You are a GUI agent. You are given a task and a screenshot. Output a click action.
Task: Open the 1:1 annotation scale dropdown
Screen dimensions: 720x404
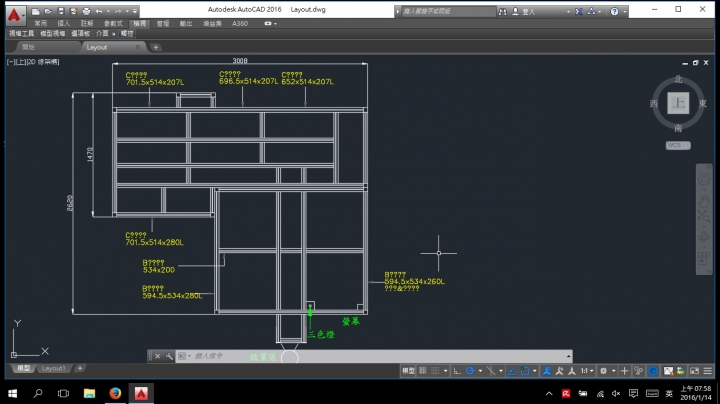[x=587, y=370]
